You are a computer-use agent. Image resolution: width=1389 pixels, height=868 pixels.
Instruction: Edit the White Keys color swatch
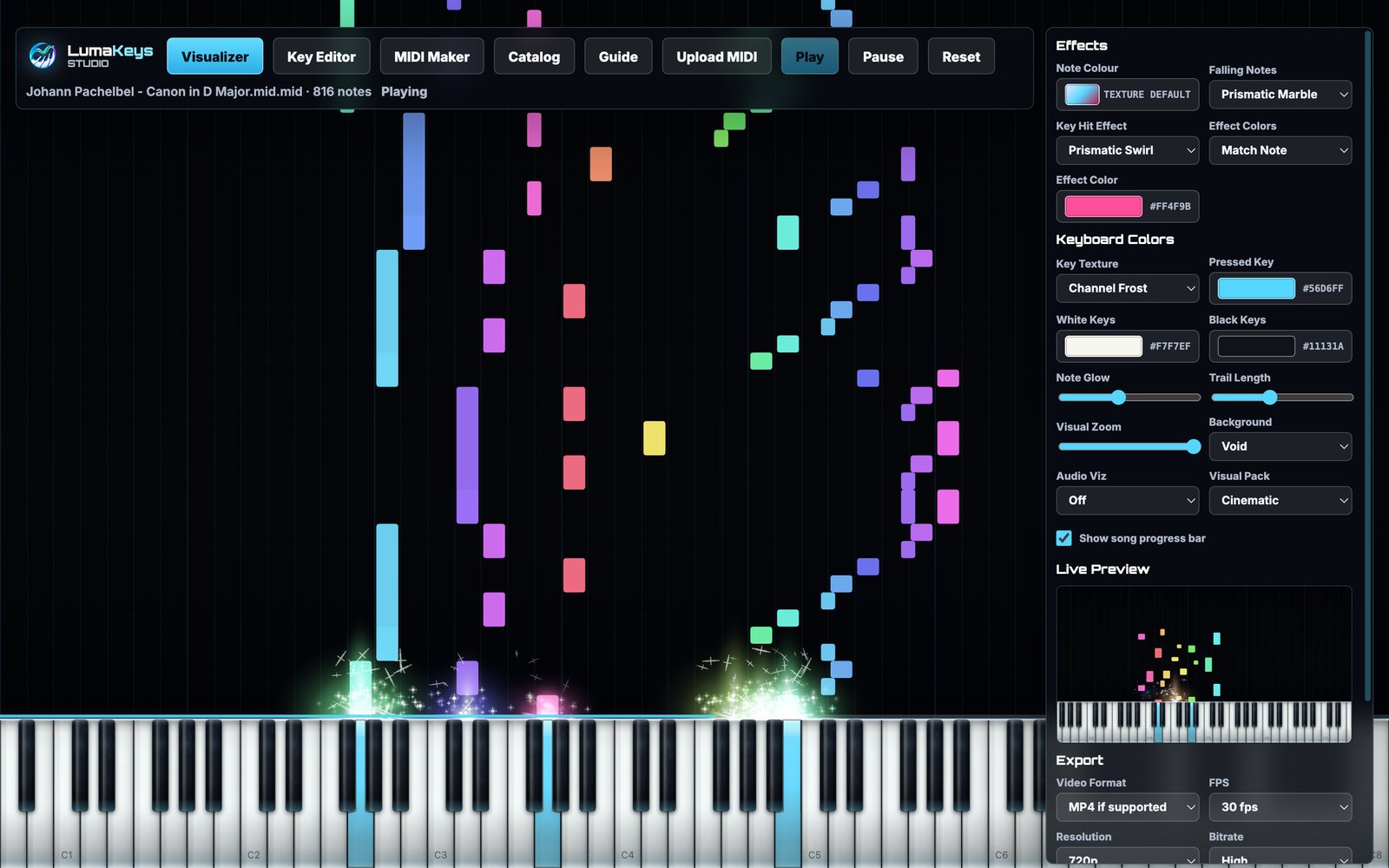[x=1103, y=345]
